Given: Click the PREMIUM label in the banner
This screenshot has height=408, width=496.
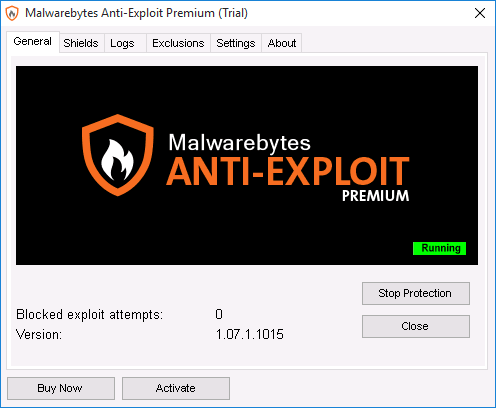Looking at the screenshot, I should (x=376, y=196).
